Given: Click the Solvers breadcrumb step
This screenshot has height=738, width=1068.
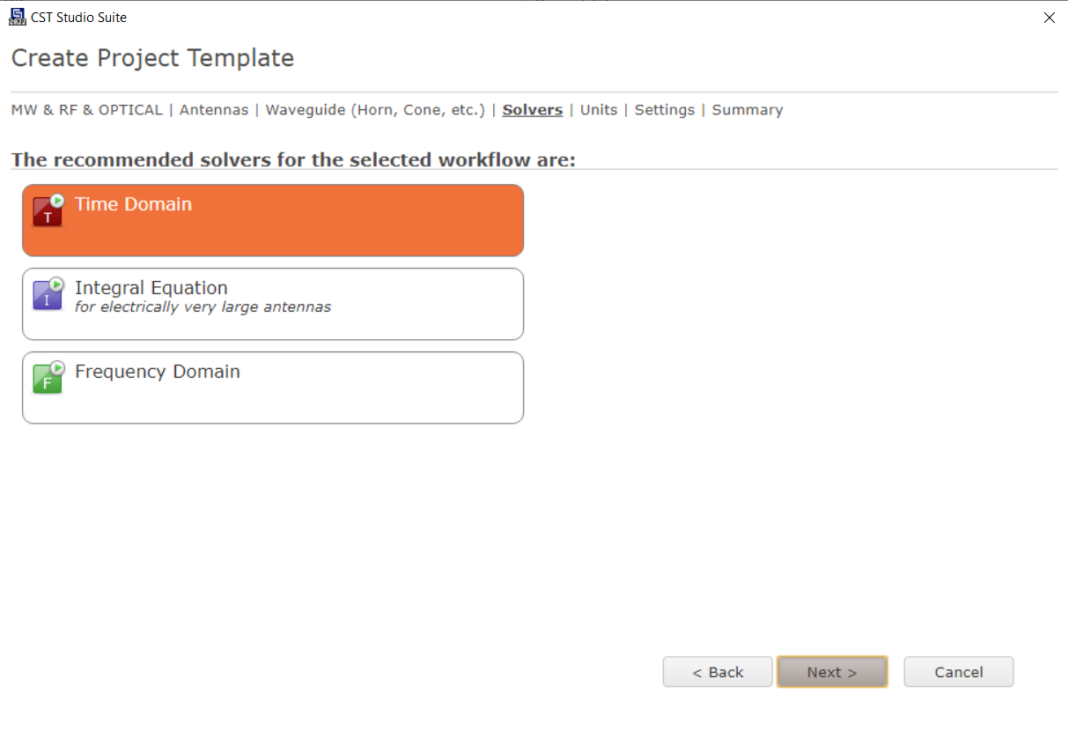Looking at the screenshot, I should pyautogui.click(x=532, y=110).
